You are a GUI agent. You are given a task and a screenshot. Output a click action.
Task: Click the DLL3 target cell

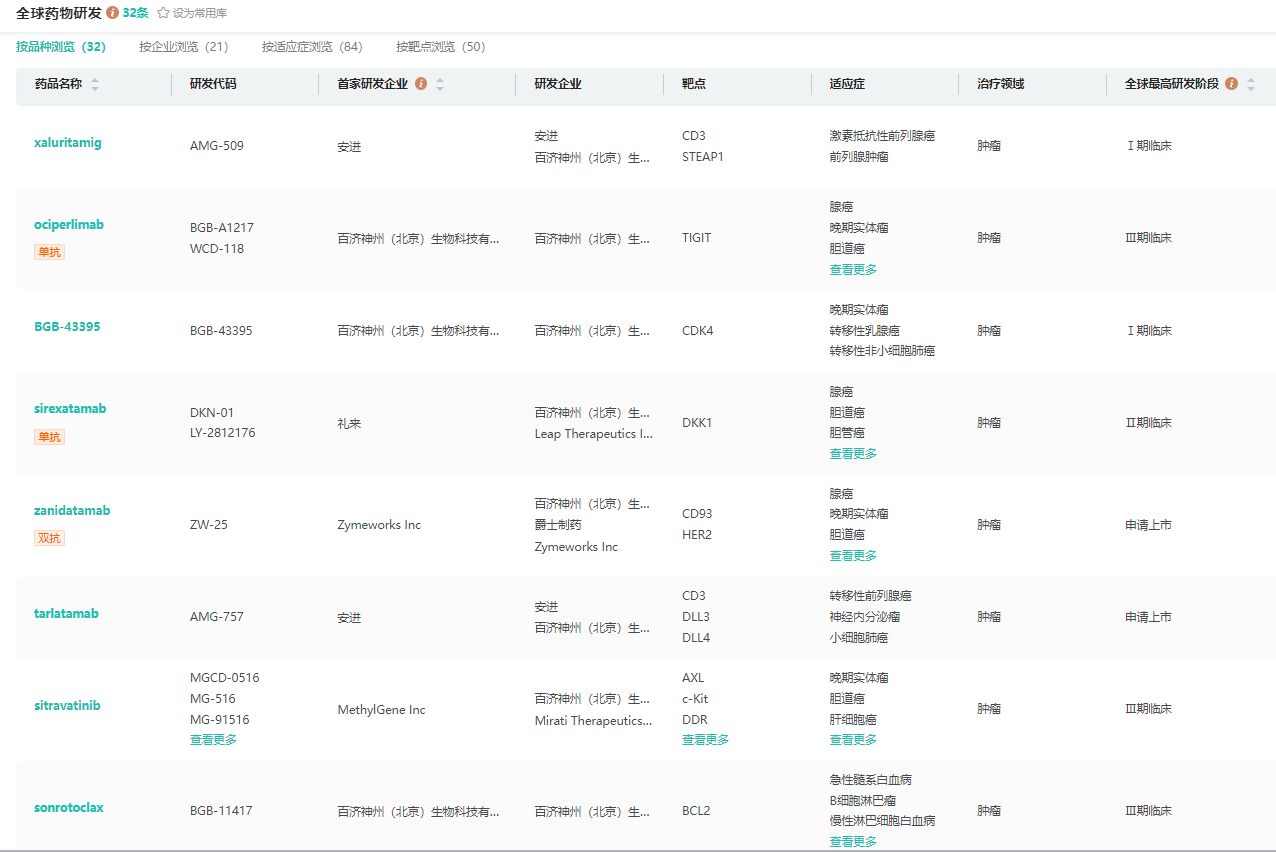coord(696,617)
